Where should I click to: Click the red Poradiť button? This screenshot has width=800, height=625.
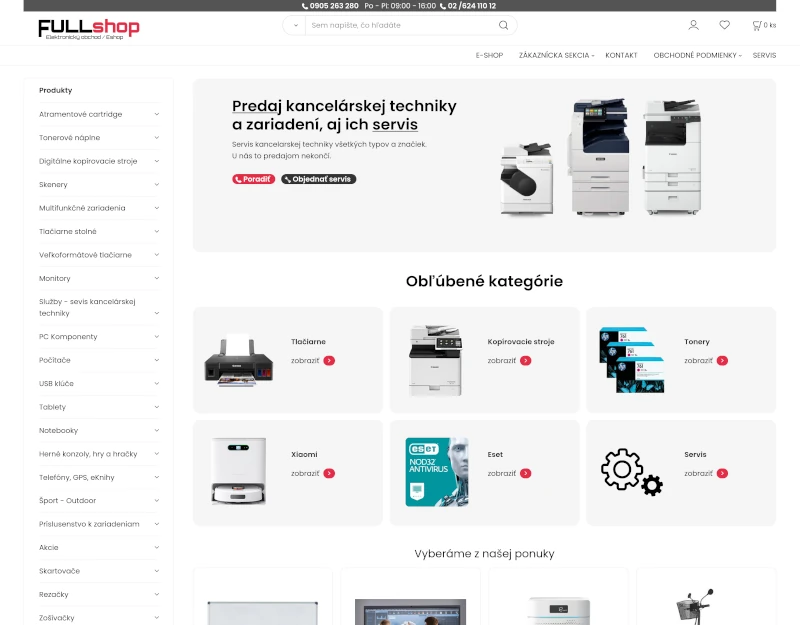click(254, 179)
